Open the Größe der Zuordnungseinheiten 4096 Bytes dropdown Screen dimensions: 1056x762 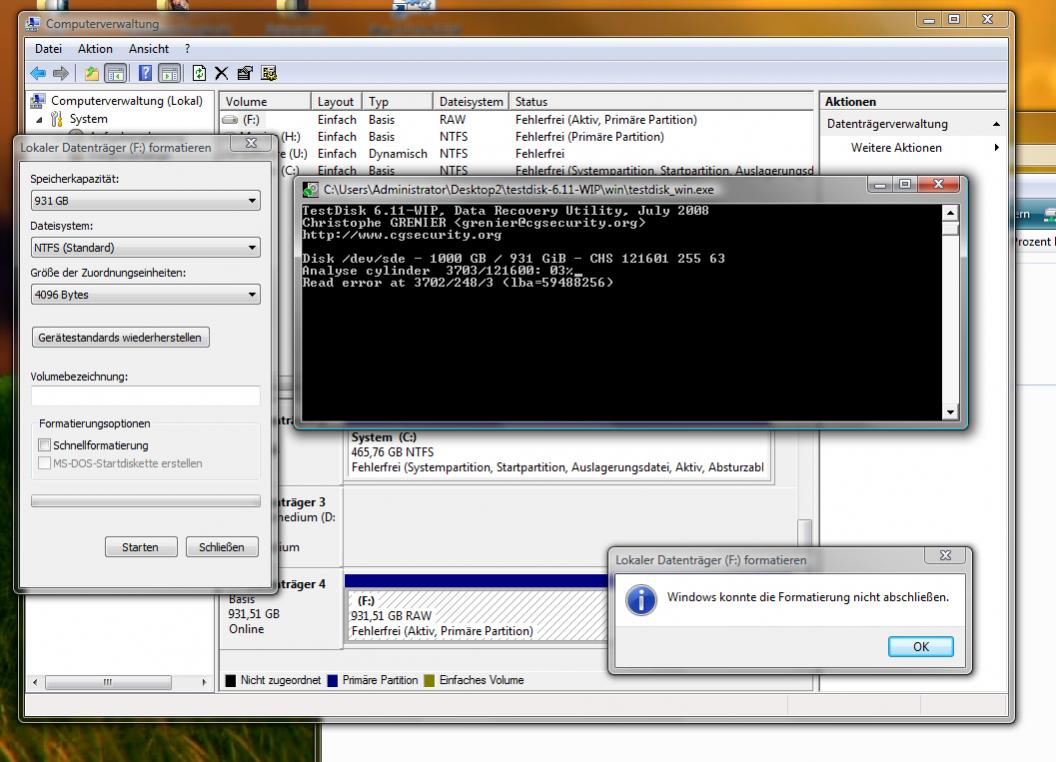145,294
